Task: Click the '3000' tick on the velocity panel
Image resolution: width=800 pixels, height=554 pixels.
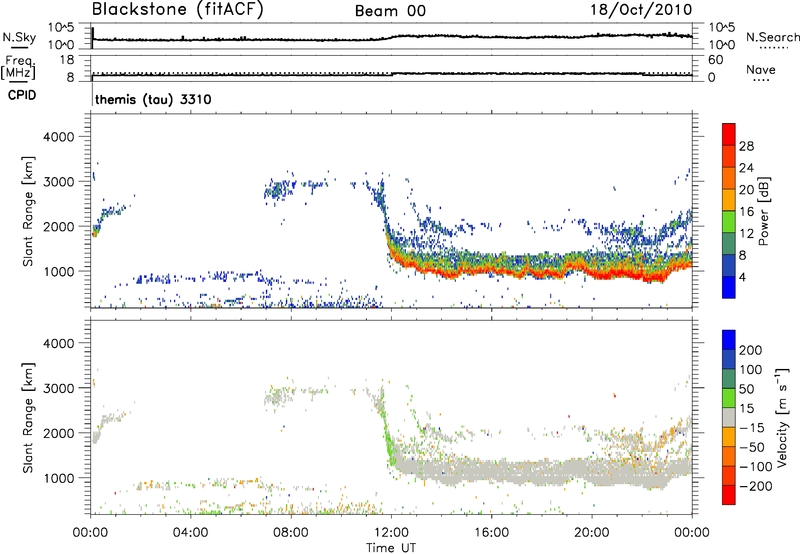Action: (x=59, y=388)
